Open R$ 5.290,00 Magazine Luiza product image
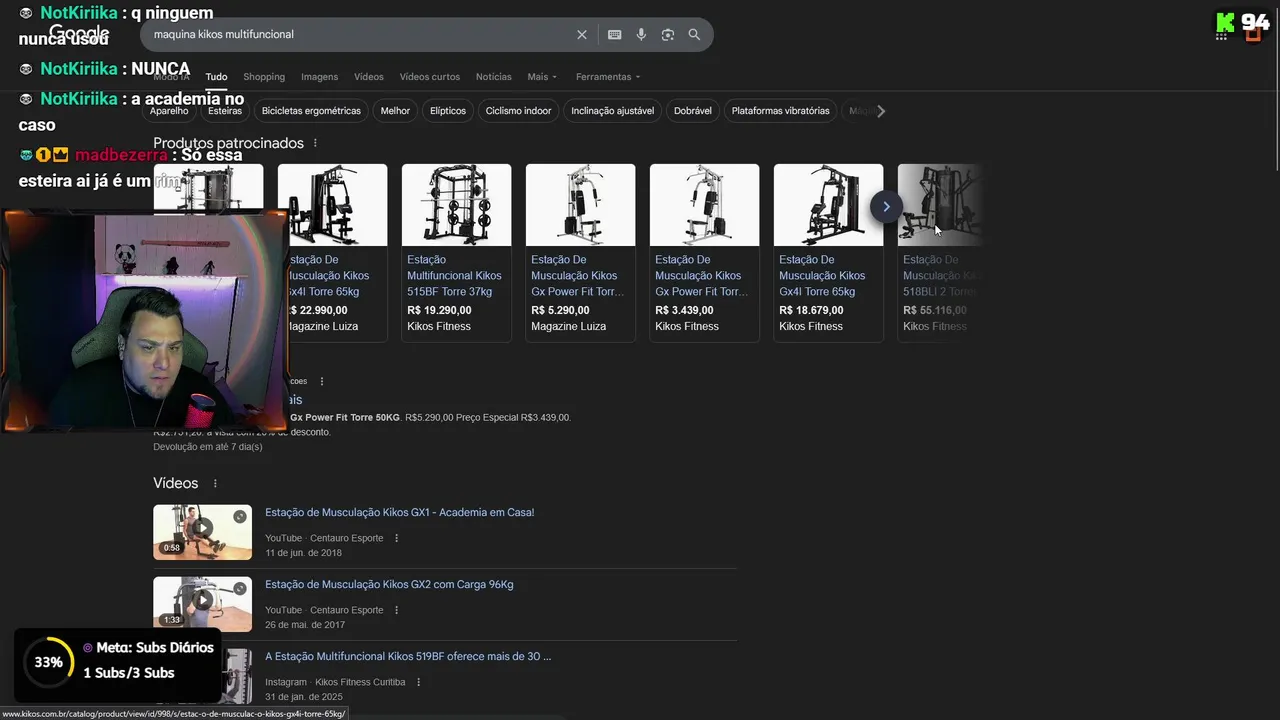 pos(580,205)
